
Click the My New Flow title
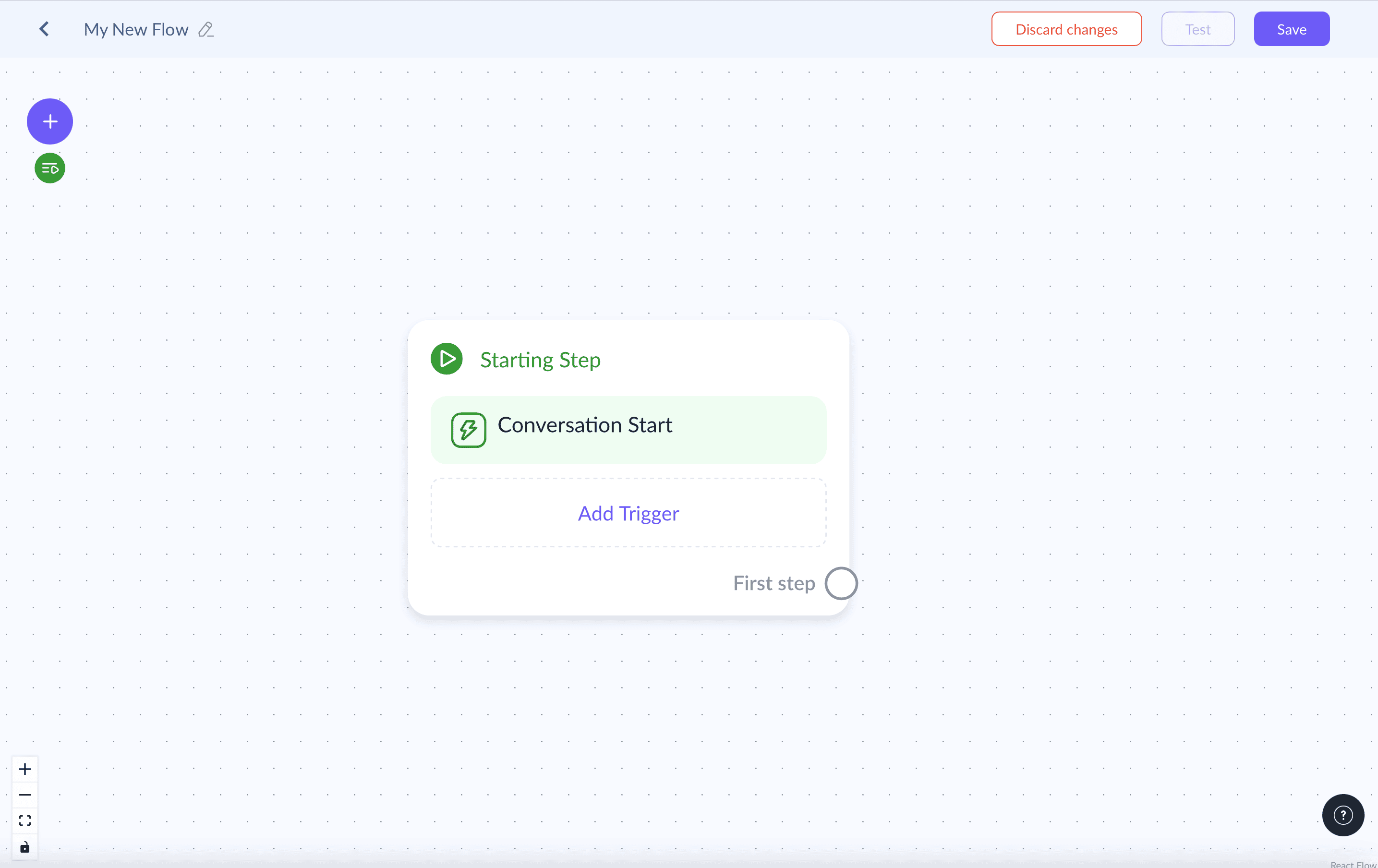click(136, 29)
